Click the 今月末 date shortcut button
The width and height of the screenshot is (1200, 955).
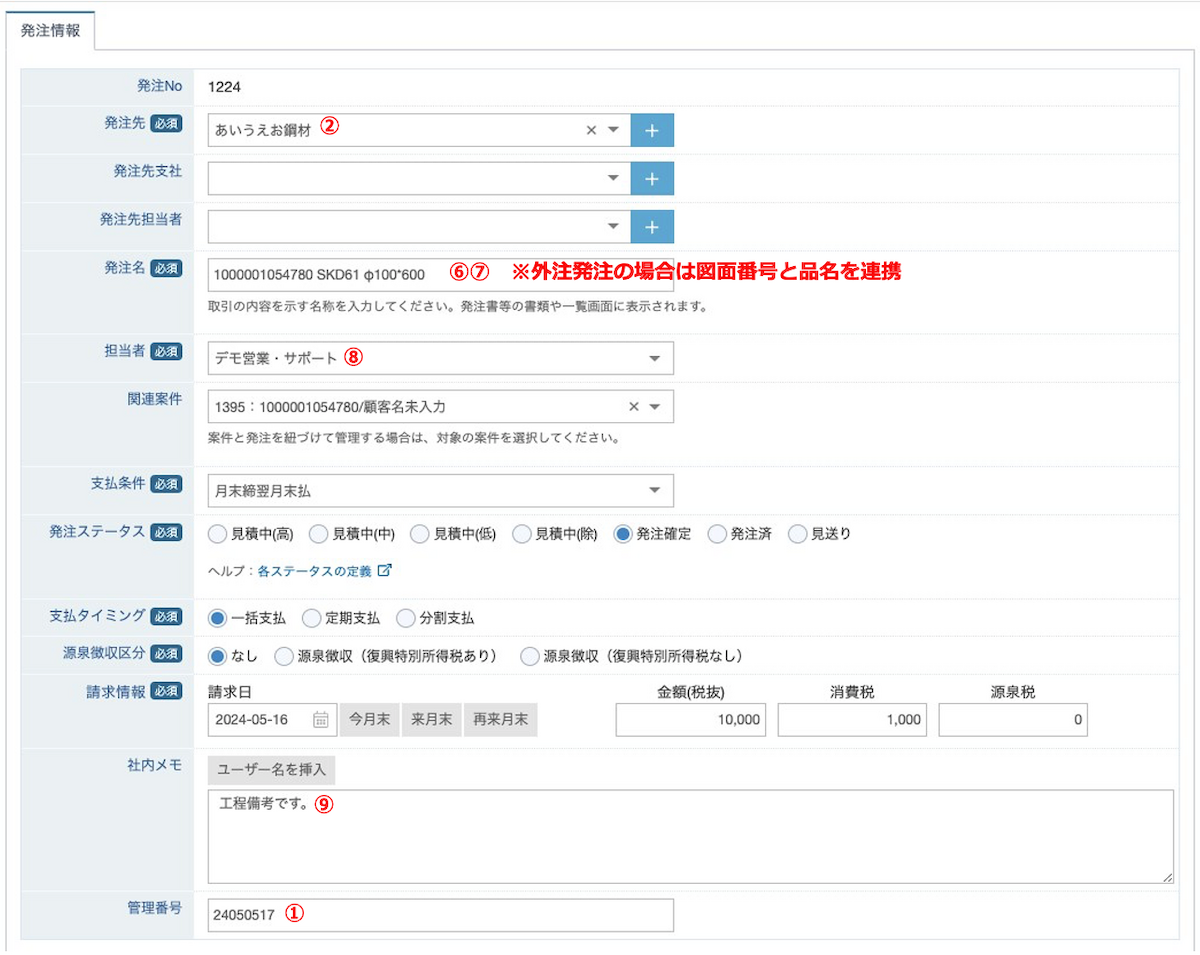[369, 720]
